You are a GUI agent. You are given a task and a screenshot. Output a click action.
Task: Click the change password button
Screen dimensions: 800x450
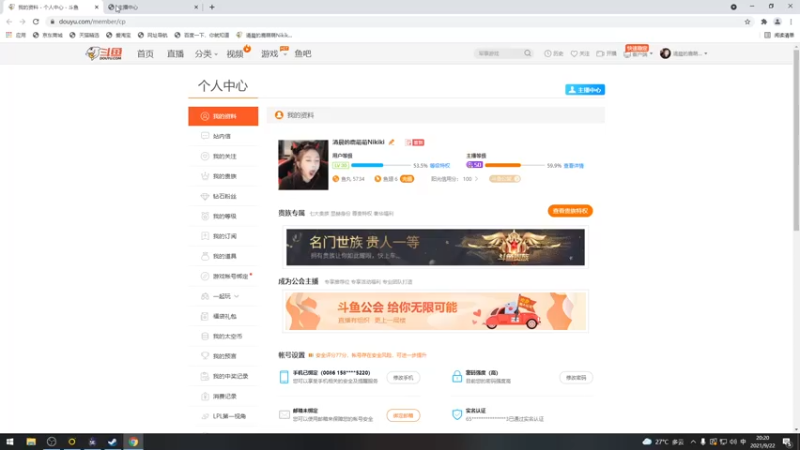coord(576,378)
